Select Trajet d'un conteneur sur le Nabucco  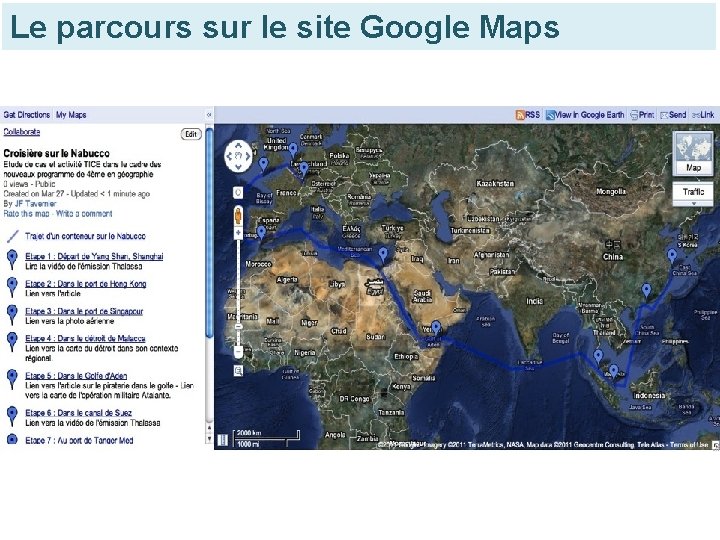point(85,236)
